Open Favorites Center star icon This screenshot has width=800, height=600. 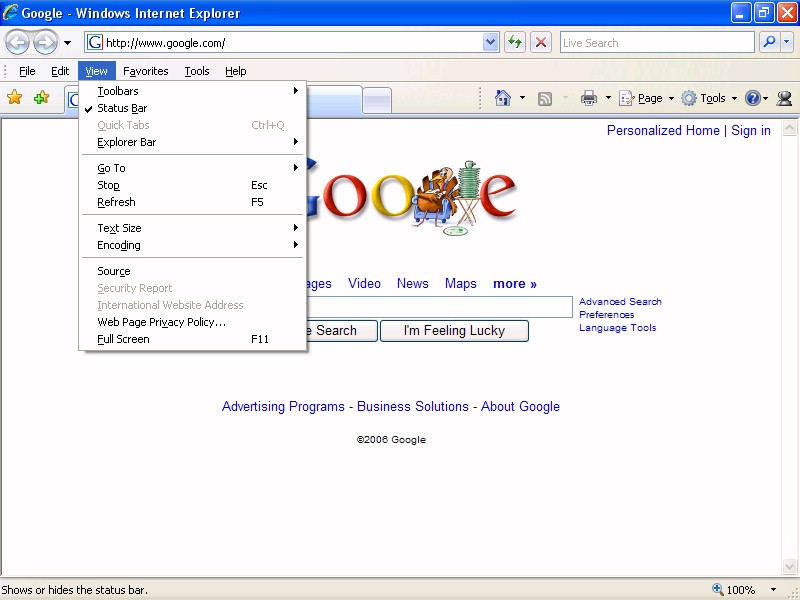point(15,97)
